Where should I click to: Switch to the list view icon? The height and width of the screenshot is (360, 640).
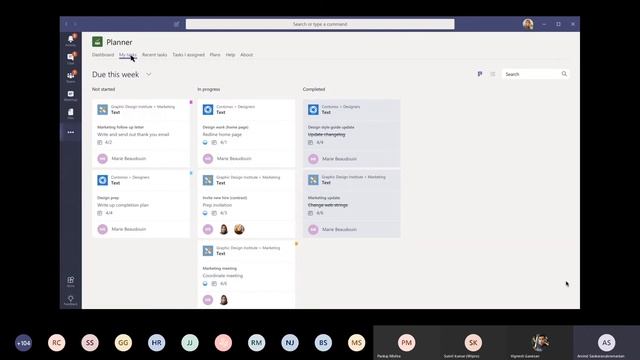[x=493, y=74]
